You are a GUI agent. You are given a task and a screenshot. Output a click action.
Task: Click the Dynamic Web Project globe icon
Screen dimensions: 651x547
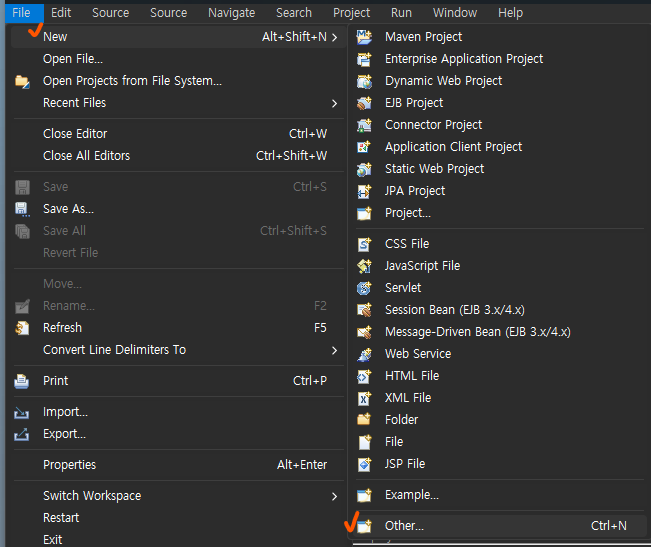(x=364, y=81)
